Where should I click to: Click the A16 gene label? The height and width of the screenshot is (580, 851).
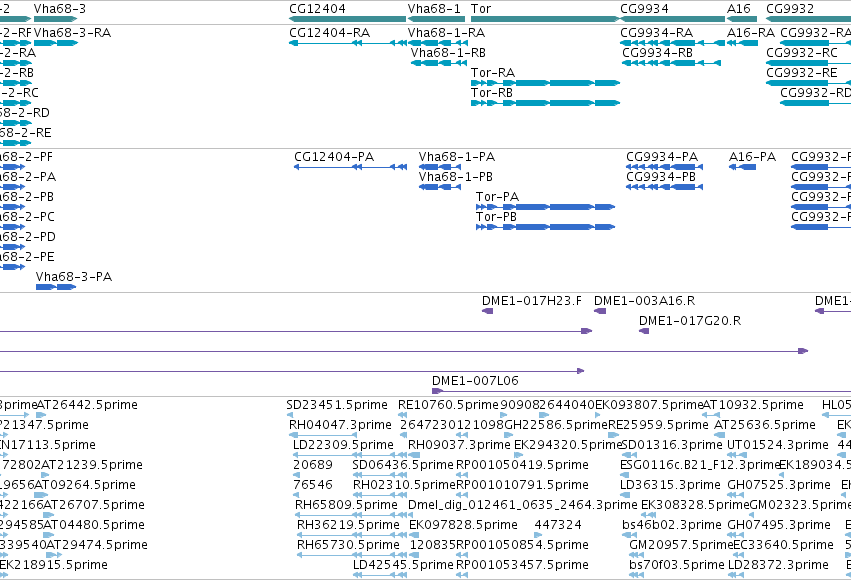[x=739, y=9]
